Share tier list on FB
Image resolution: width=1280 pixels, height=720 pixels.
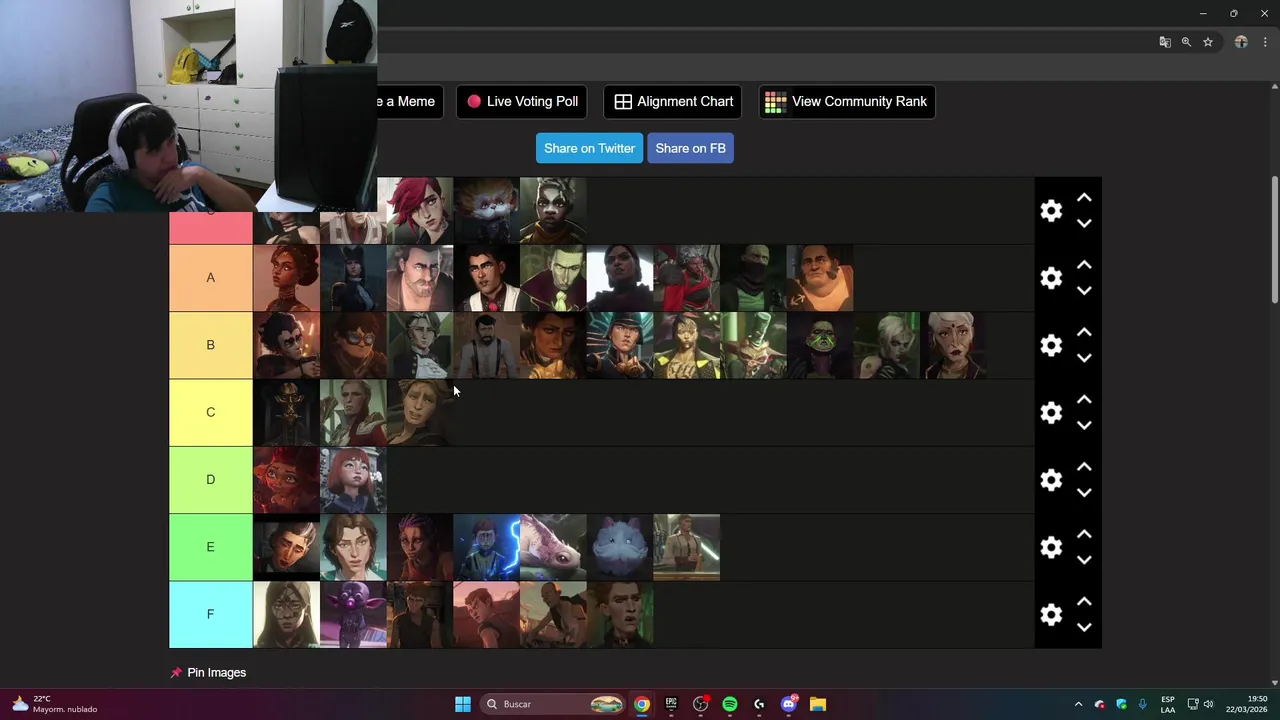click(x=690, y=148)
